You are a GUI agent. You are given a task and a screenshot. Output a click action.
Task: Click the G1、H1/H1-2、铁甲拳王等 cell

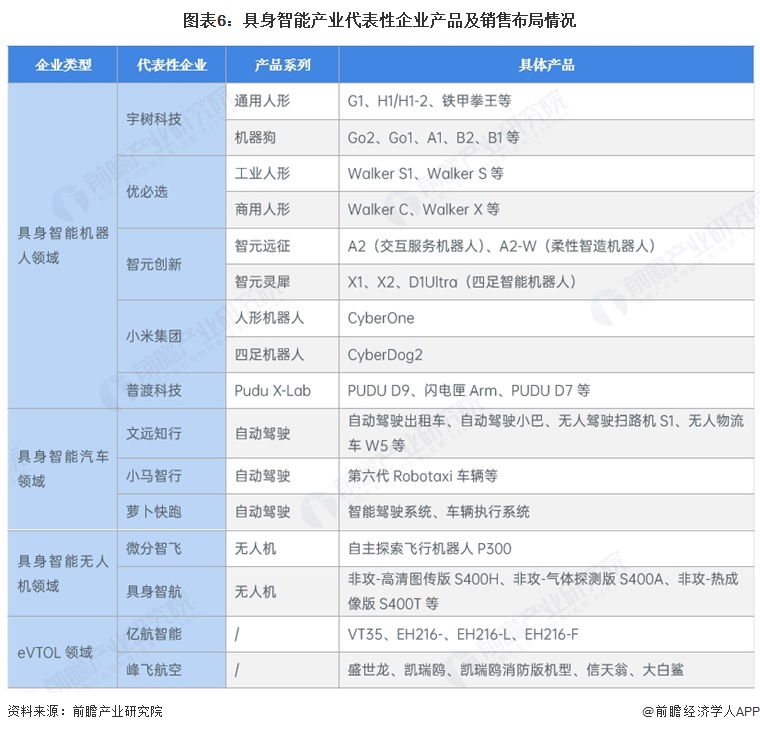(546, 101)
